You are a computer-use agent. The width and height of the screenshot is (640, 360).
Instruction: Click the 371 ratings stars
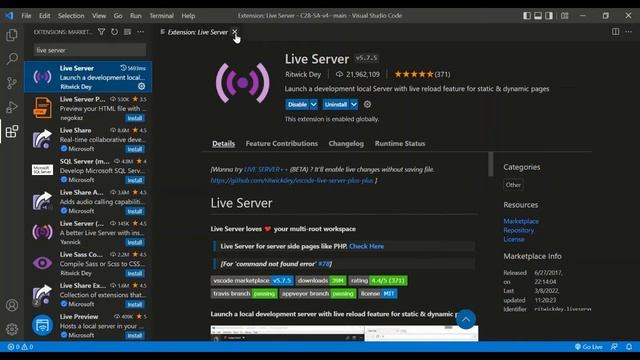click(x=422, y=74)
